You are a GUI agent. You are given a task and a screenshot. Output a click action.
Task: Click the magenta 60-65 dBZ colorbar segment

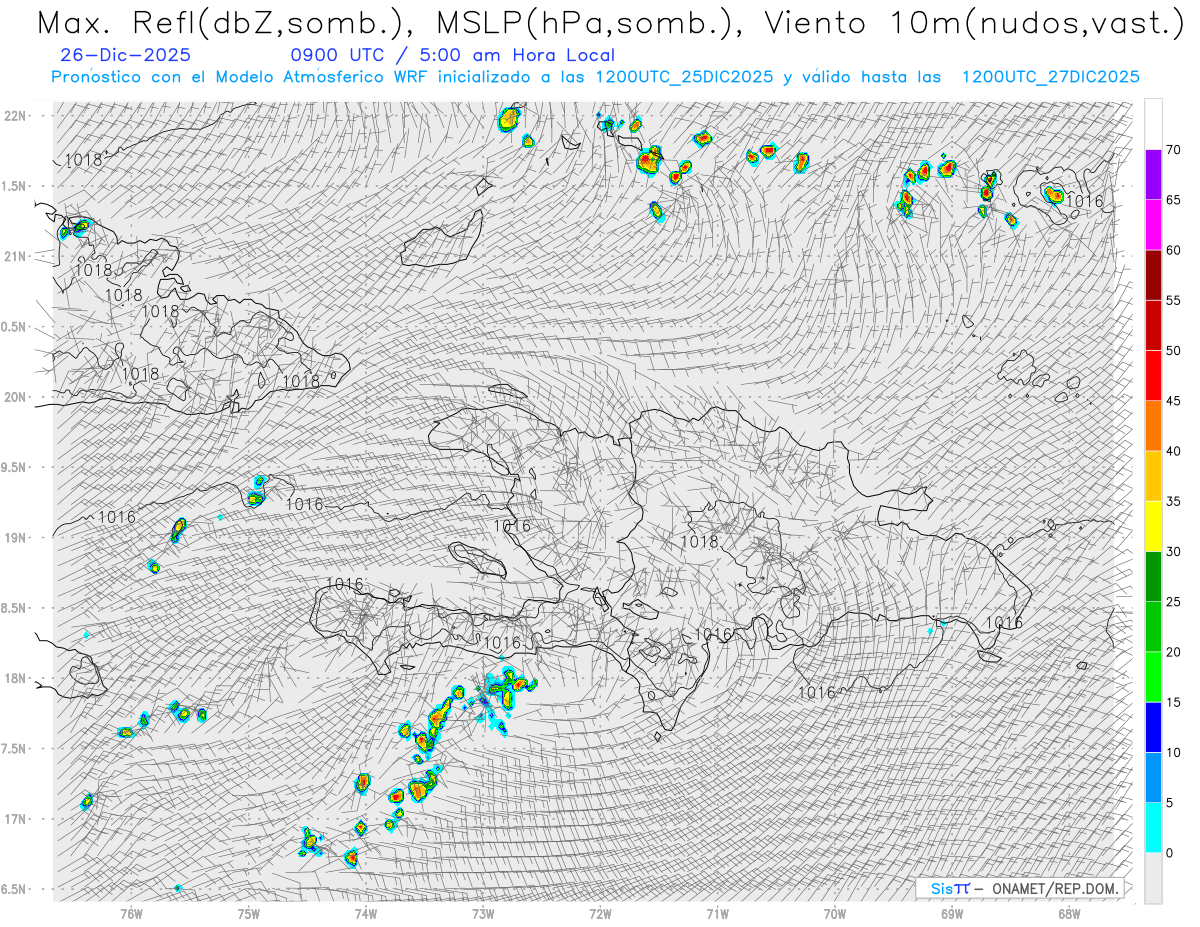tap(1153, 225)
